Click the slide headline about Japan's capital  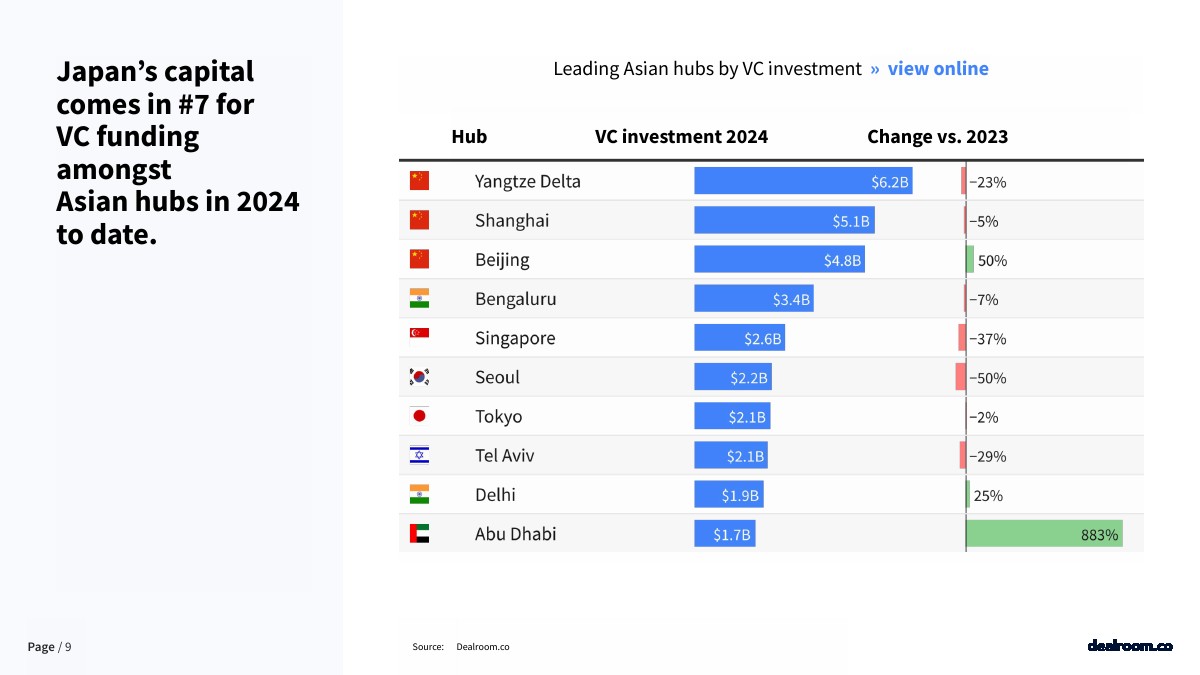(177, 153)
